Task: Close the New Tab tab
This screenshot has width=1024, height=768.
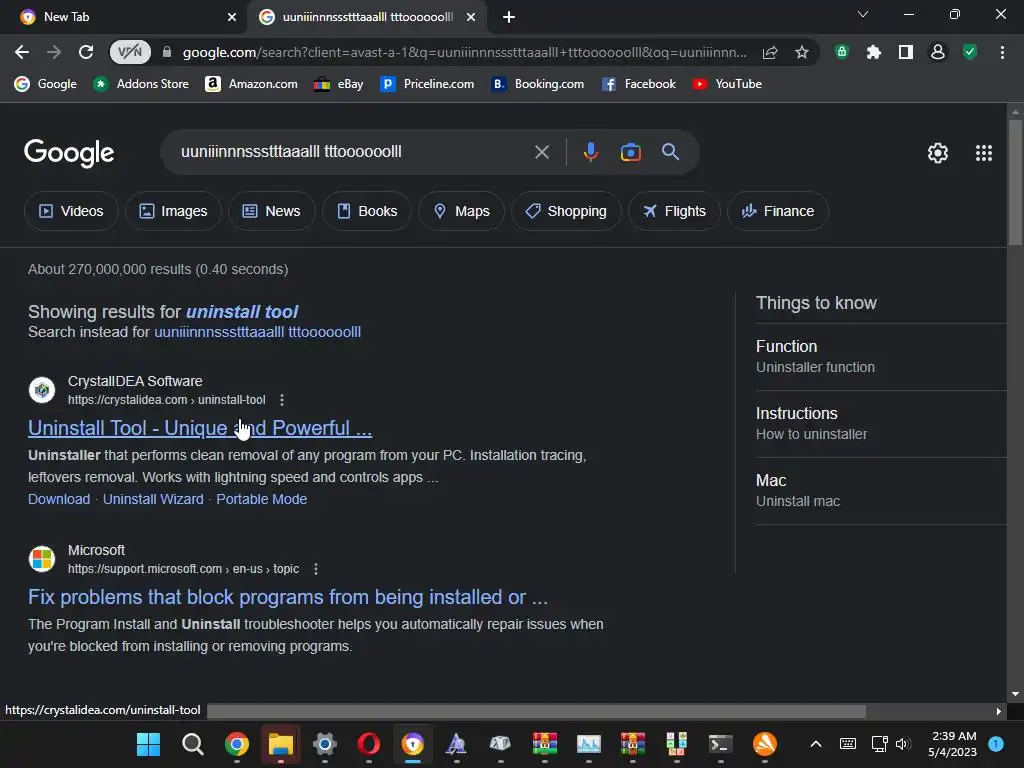Action: (231, 17)
